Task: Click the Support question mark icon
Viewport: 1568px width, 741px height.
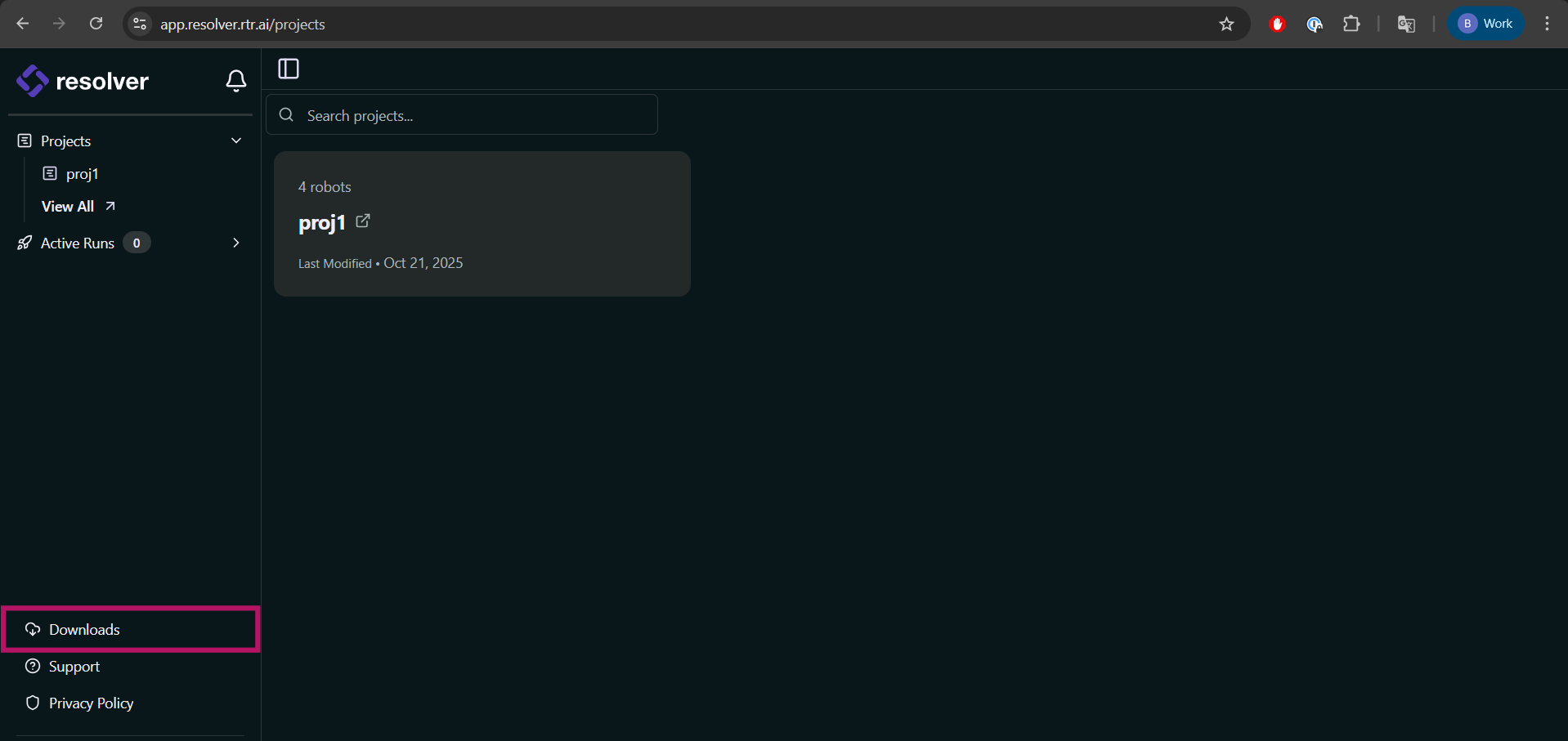Action: pyautogui.click(x=33, y=666)
